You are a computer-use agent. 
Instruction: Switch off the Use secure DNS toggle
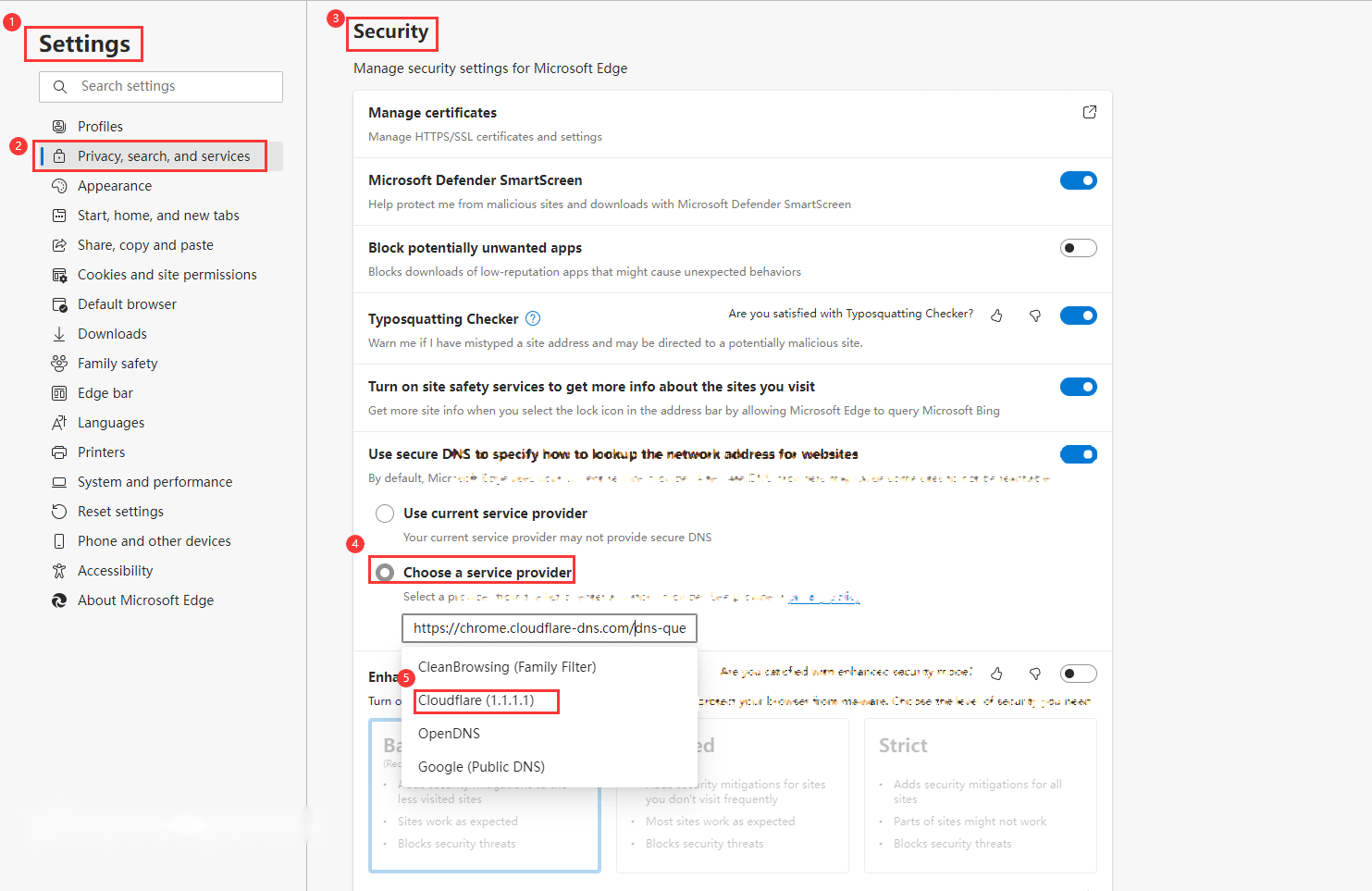tap(1079, 454)
